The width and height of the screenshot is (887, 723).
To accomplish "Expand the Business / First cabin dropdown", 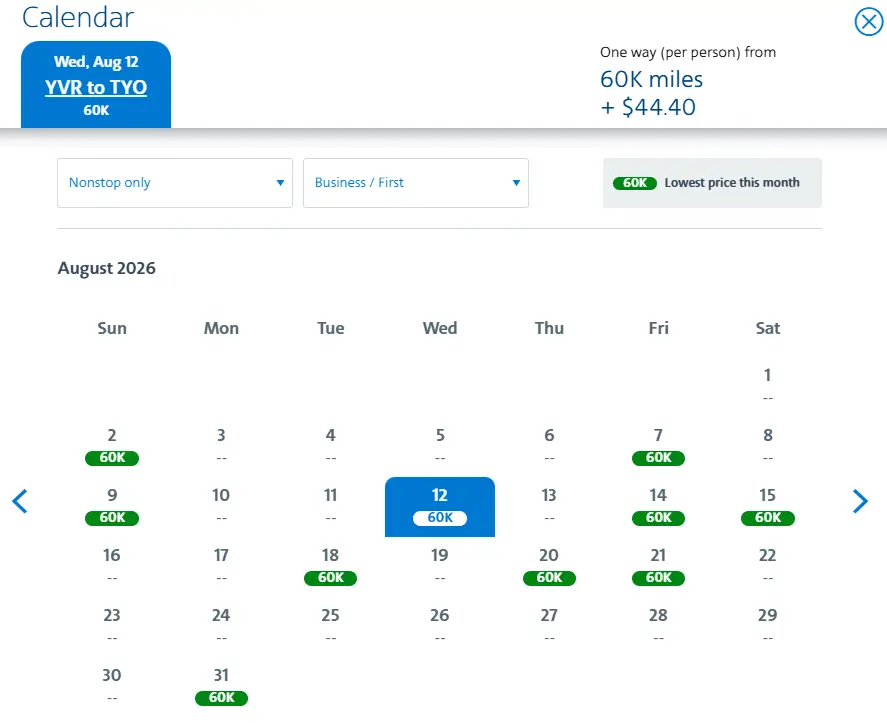I will point(415,183).
